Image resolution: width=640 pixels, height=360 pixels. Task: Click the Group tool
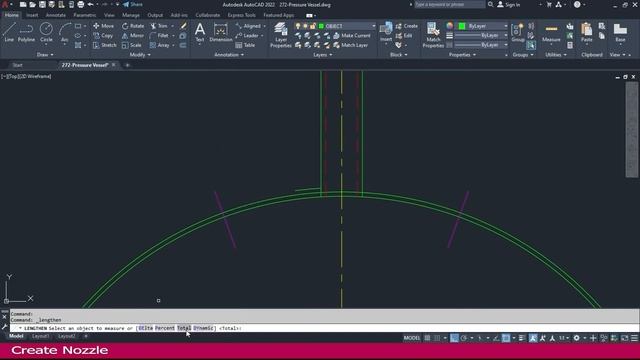[518, 33]
